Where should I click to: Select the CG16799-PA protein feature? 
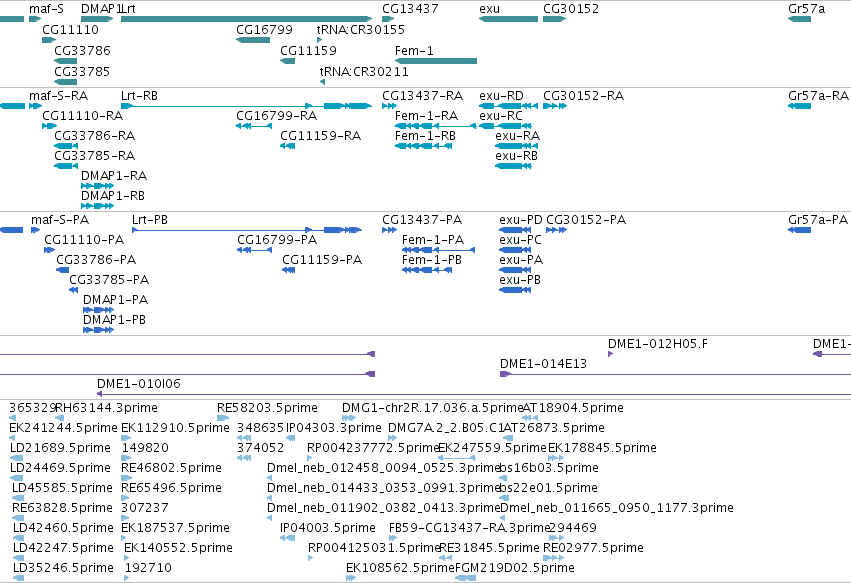255,250
